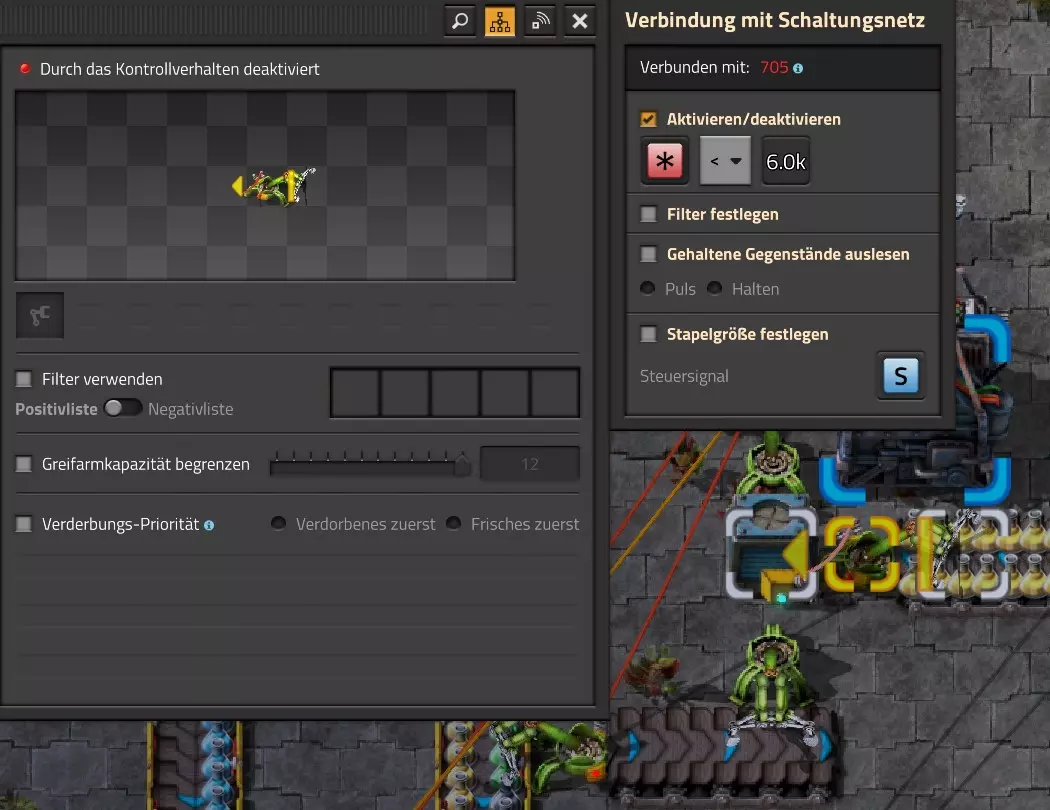Click the Greifarmkapazität slider handle
The width and height of the screenshot is (1050, 810).
click(x=462, y=464)
